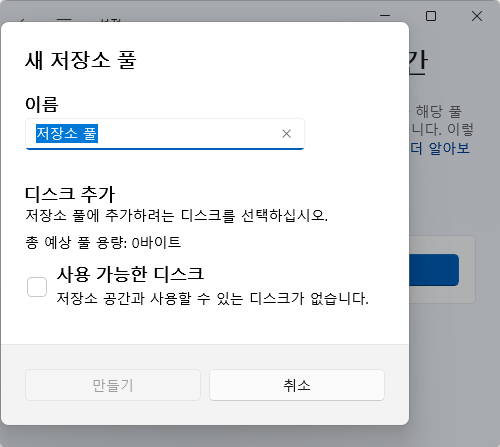Click the blue button behind the dialog
500x447 pixels.
tap(434, 270)
